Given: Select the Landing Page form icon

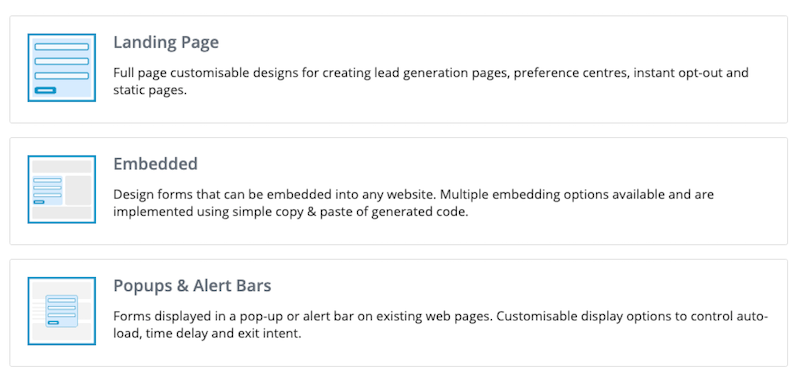Looking at the screenshot, I should click(x=62, y=67).
